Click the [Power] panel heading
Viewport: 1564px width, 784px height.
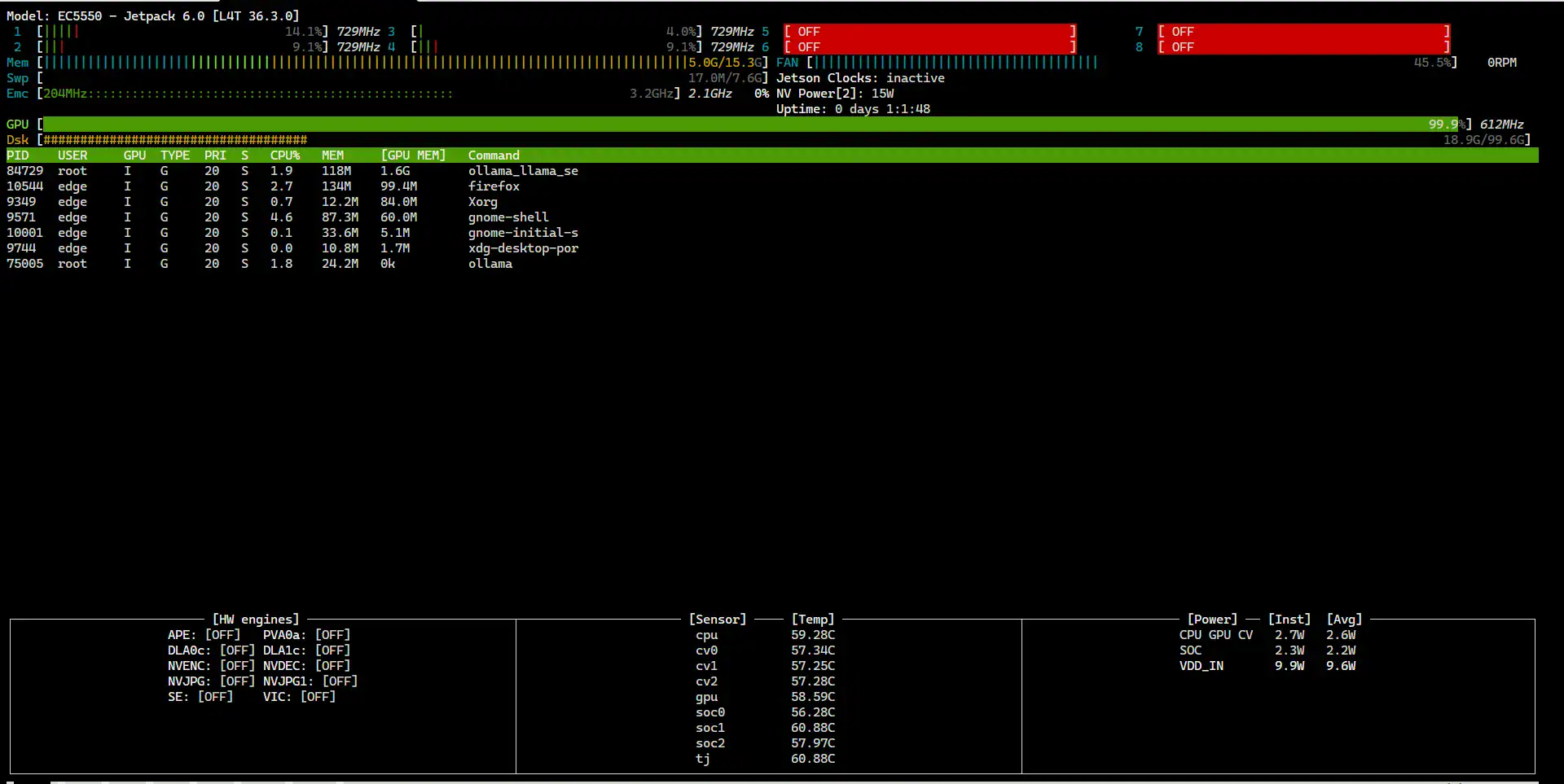pyautogui.click(x=1212, y=620)
